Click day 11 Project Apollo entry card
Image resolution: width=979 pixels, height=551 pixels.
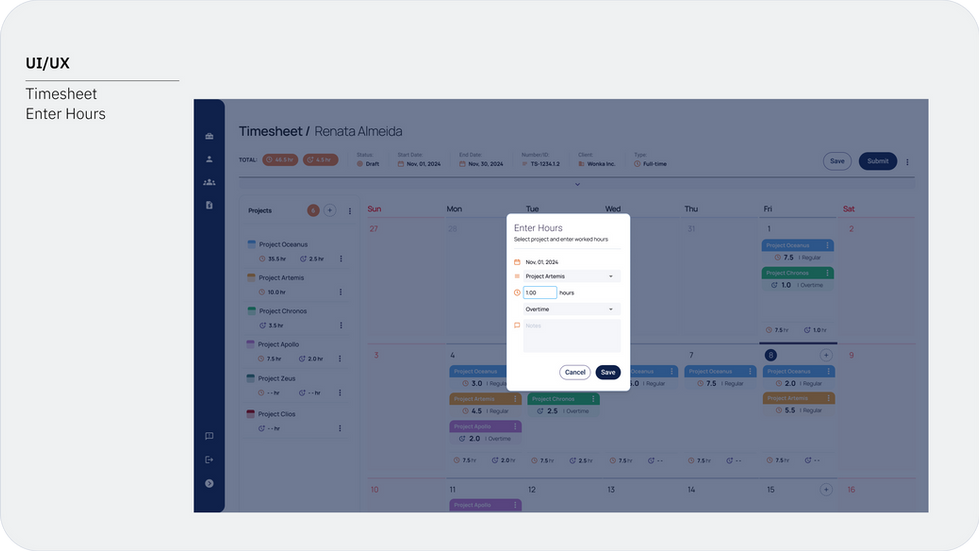pyautogui.click(x=486, y=505)
